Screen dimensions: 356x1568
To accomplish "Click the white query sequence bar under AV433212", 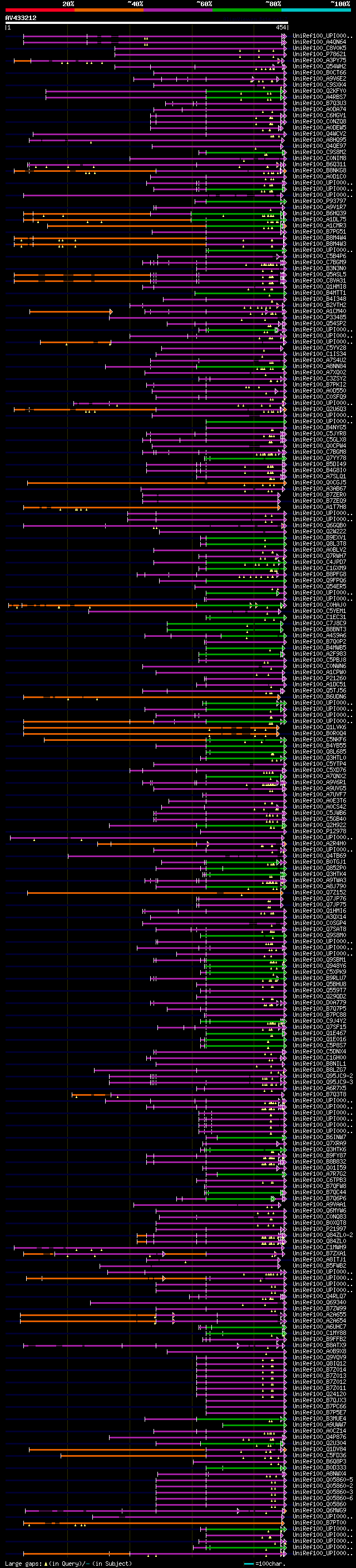I will click(146, 23).
